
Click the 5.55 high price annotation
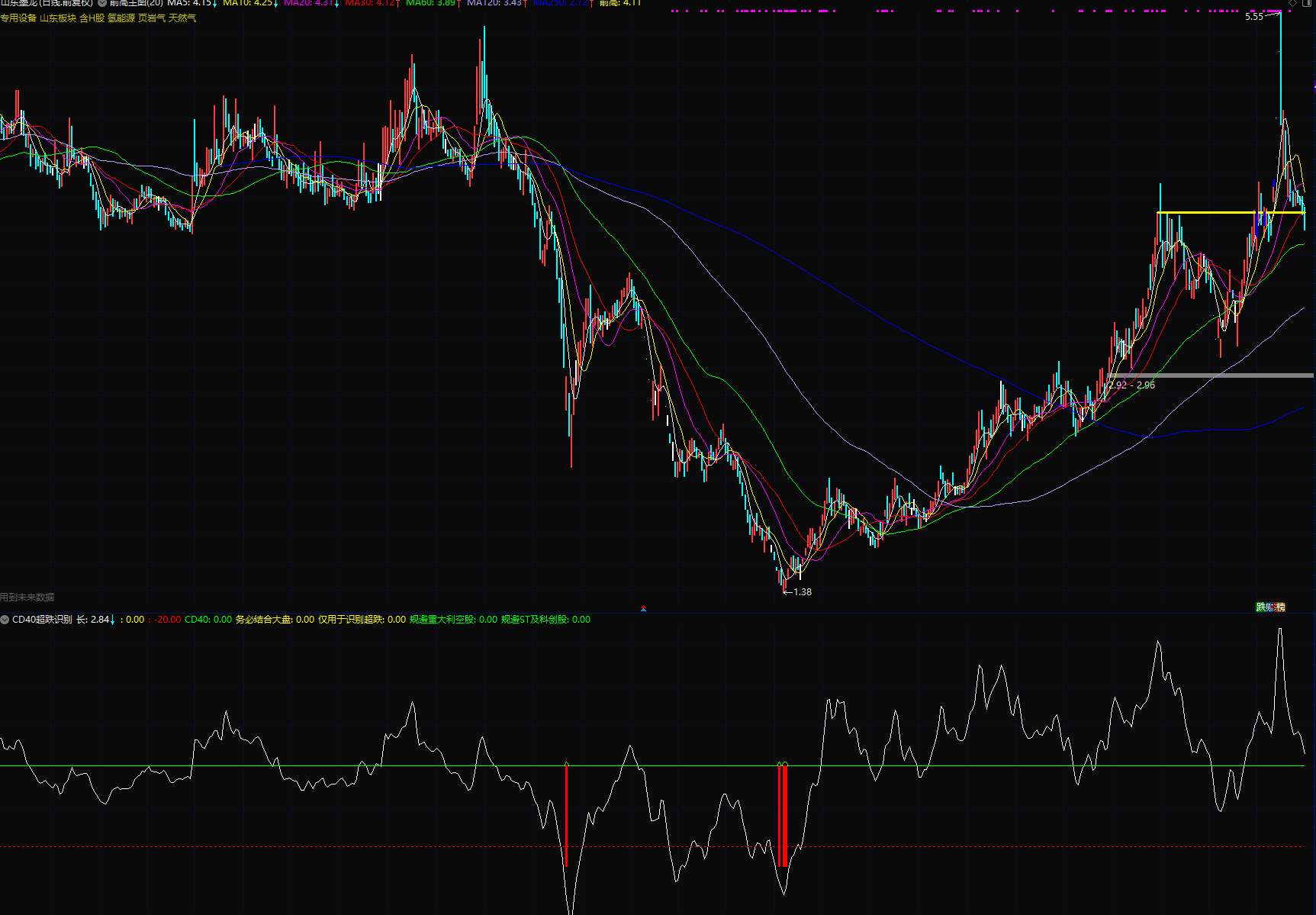(1254, 17)
